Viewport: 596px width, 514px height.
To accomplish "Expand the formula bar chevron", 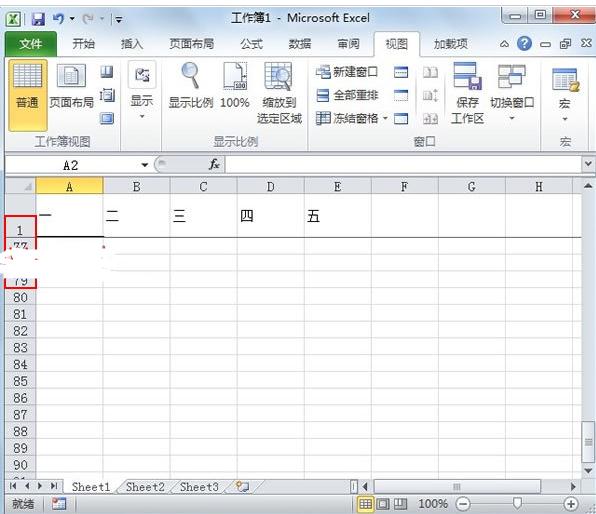I will click(x=588, y=164).
